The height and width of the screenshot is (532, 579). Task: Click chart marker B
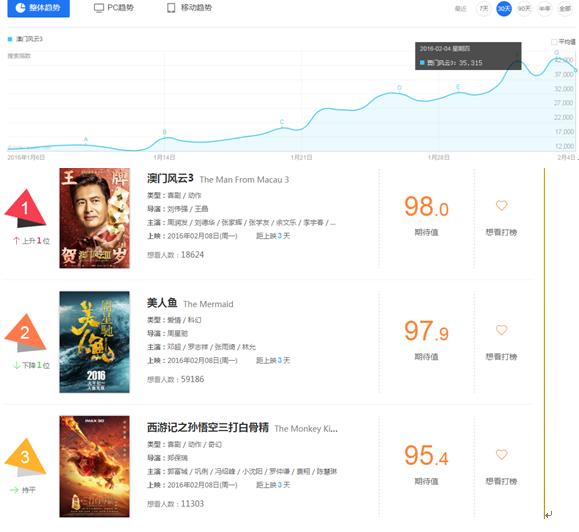pos(165,132)
